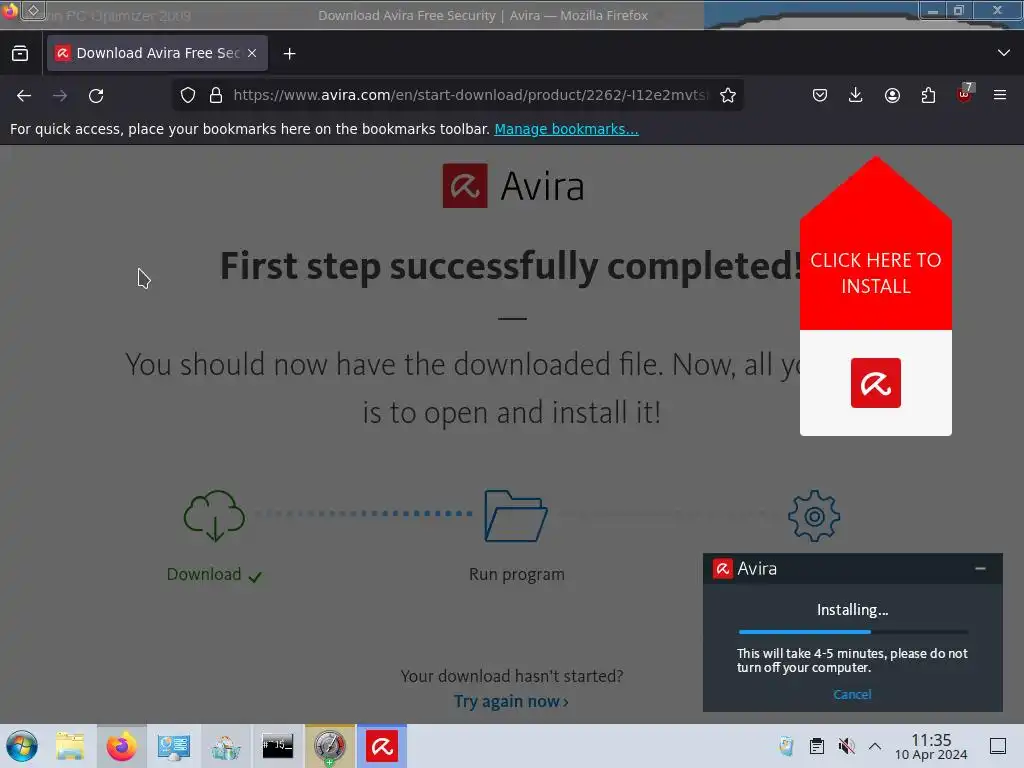Image resolution: width=1024 pixels, height=768 pixels.
Task: Open the Manage bookmarks link
Action: click(x=566, y=129)
